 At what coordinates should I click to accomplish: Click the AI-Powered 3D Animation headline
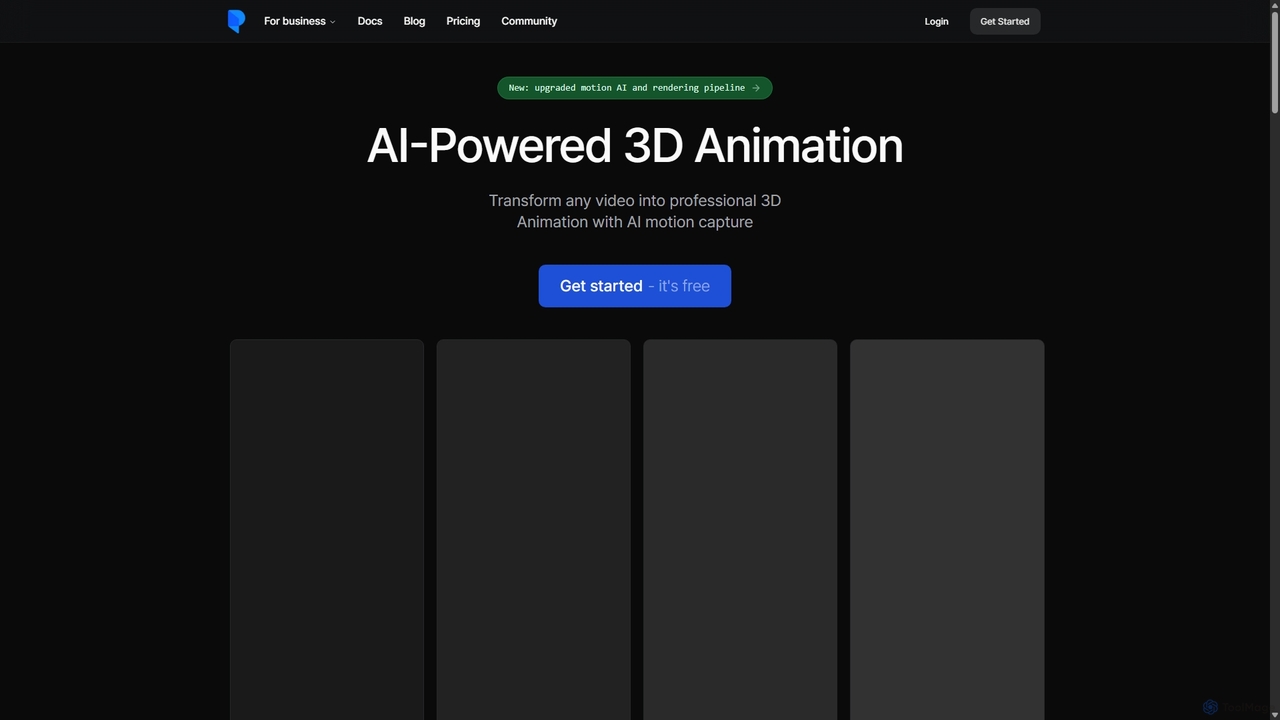point(635,145)
